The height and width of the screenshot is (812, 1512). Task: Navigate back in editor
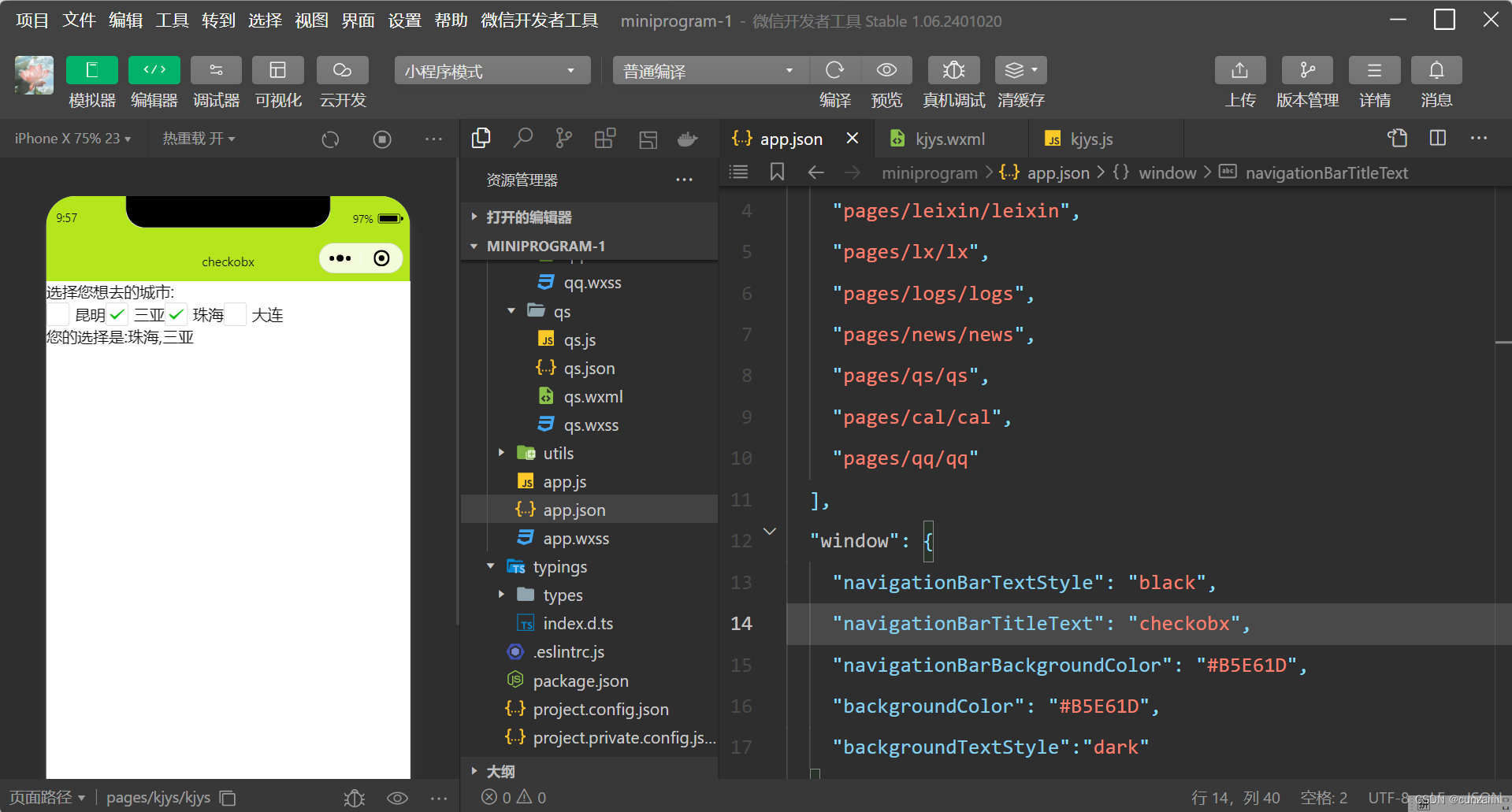tap(815, 172)
